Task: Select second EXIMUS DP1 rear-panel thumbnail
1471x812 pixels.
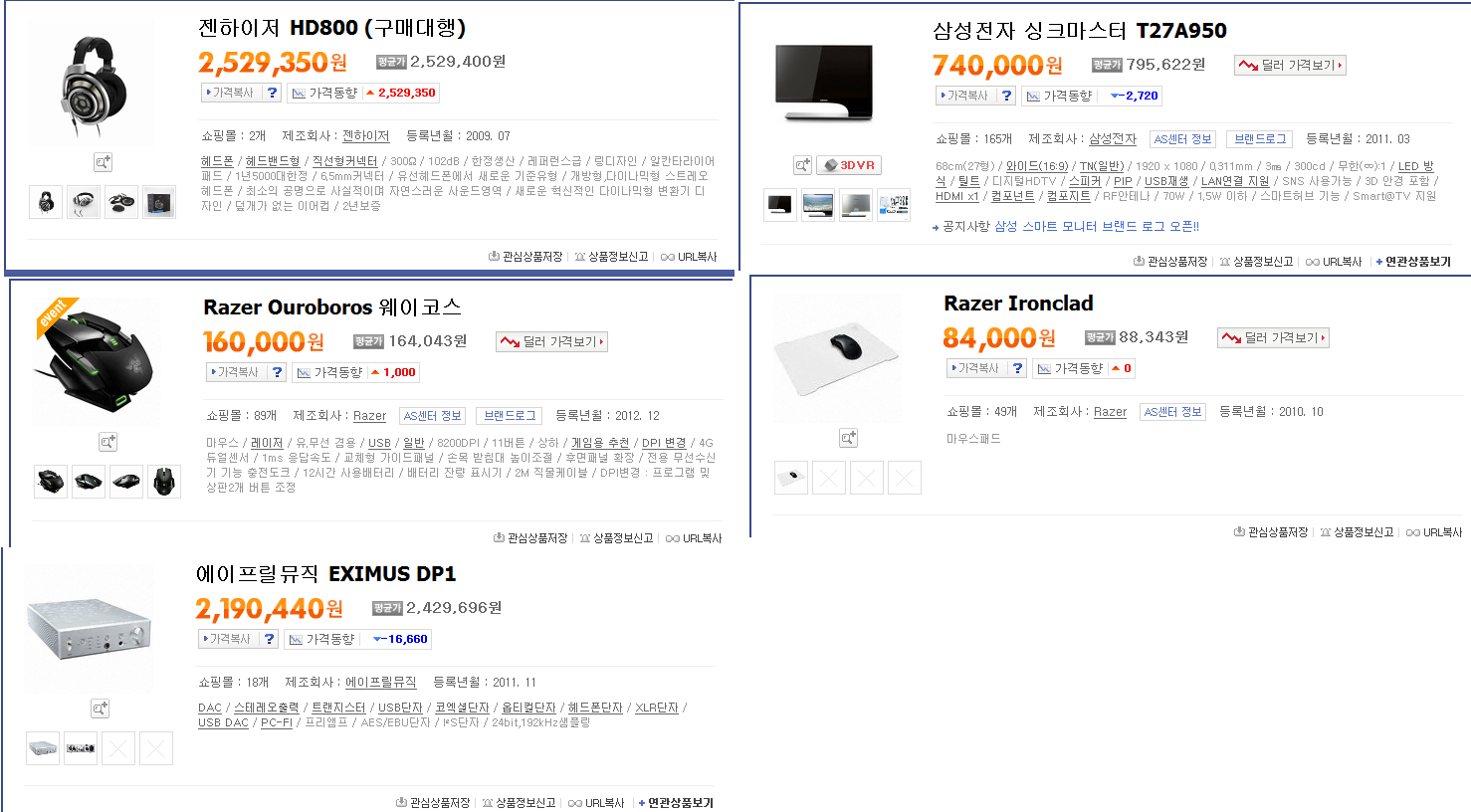Action: coord(81,748)
